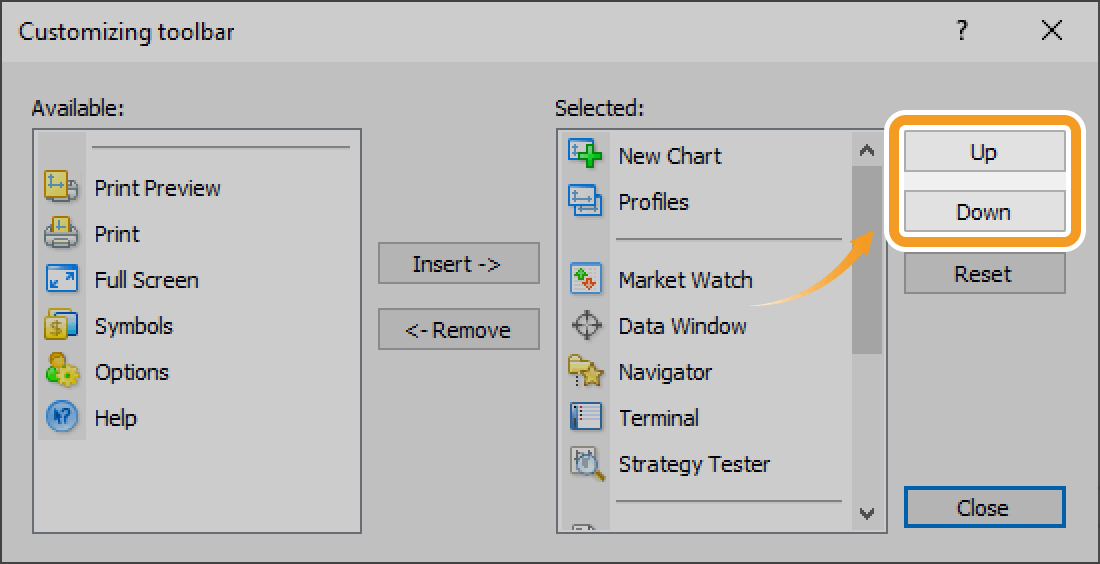Viewport: 1100px width, 564px height.
Task: Select the separator item atop Available list
Action: pos(221,147)
